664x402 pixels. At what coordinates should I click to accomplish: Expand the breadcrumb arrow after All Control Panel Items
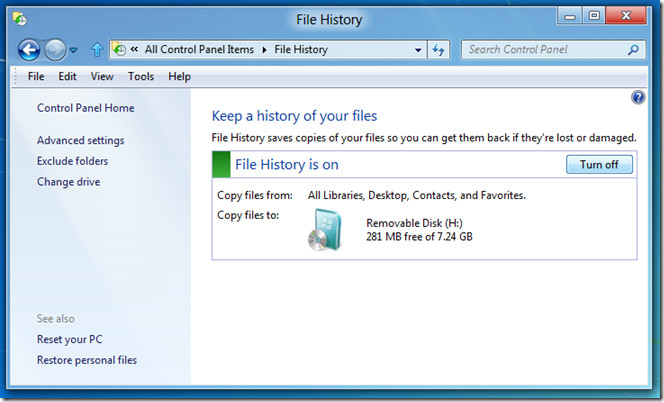265,50
